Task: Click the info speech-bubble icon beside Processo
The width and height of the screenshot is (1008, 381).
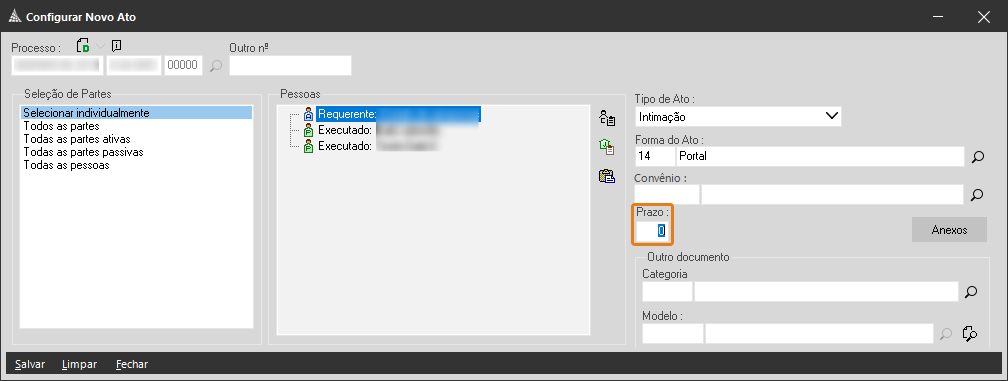Action: 116,46
